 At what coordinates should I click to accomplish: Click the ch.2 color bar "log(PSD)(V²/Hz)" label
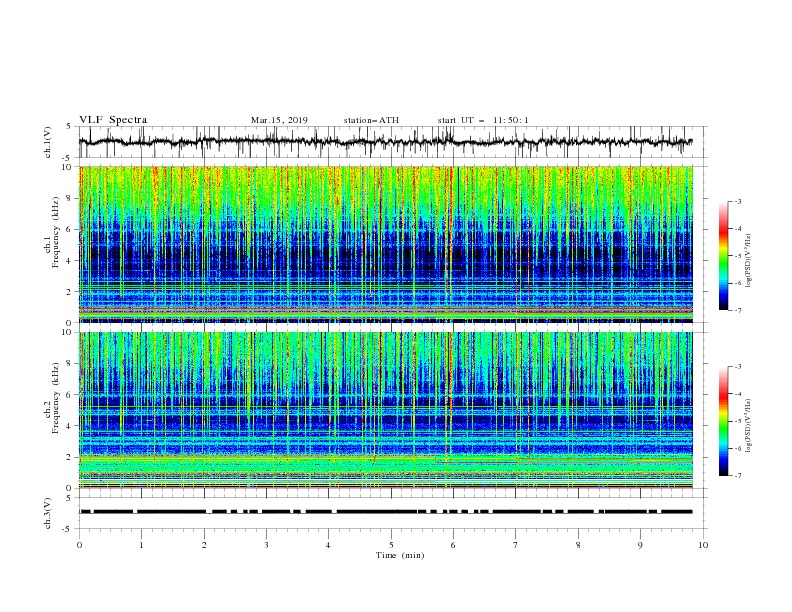coord(749,426)
